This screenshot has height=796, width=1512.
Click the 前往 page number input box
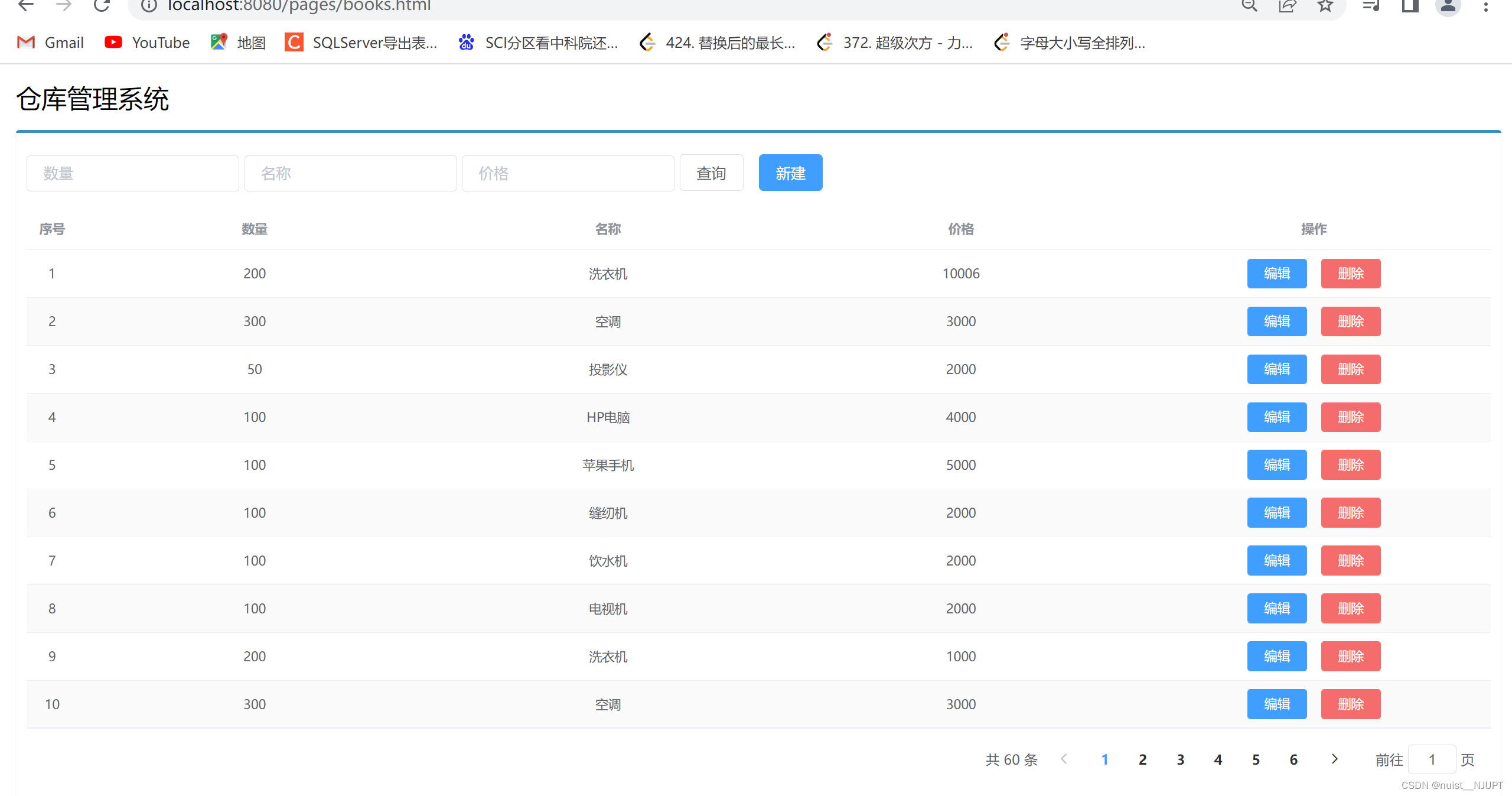1432,759
